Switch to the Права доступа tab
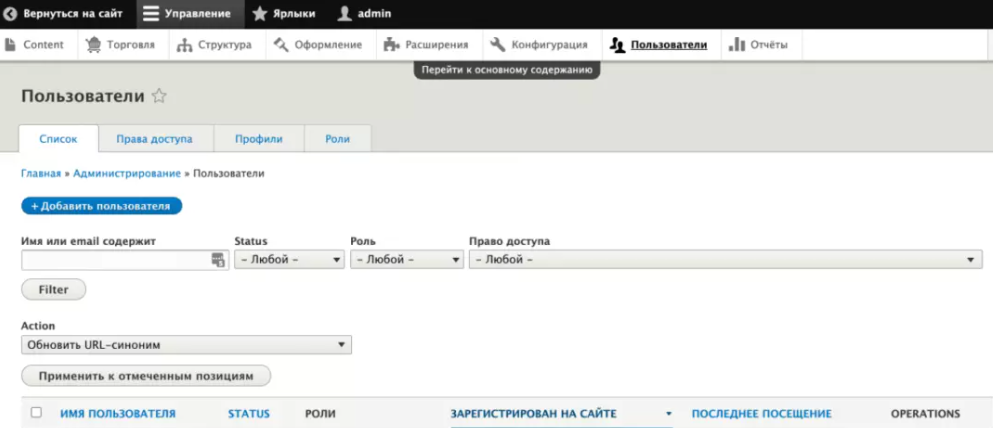 click(x=155, y=139)
